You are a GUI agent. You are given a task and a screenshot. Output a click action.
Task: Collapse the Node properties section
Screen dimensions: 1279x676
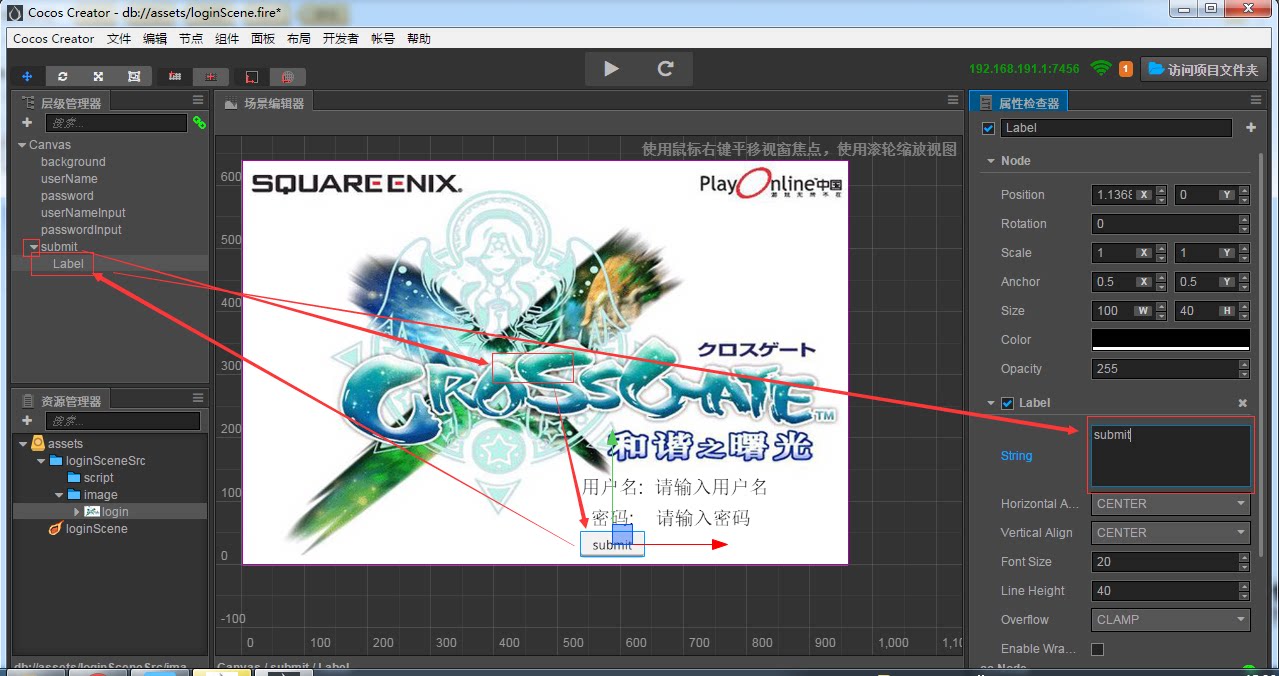tap(991, 161)
